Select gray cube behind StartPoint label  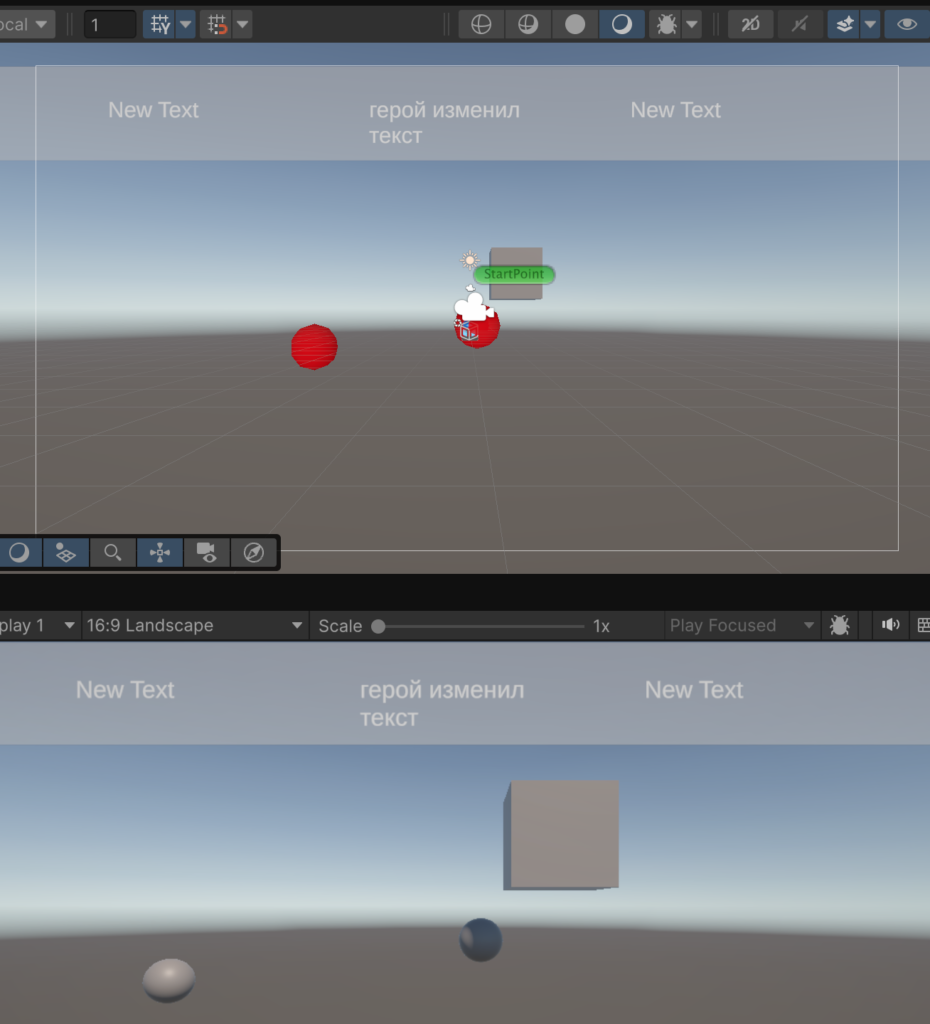(x=516, y=257)
